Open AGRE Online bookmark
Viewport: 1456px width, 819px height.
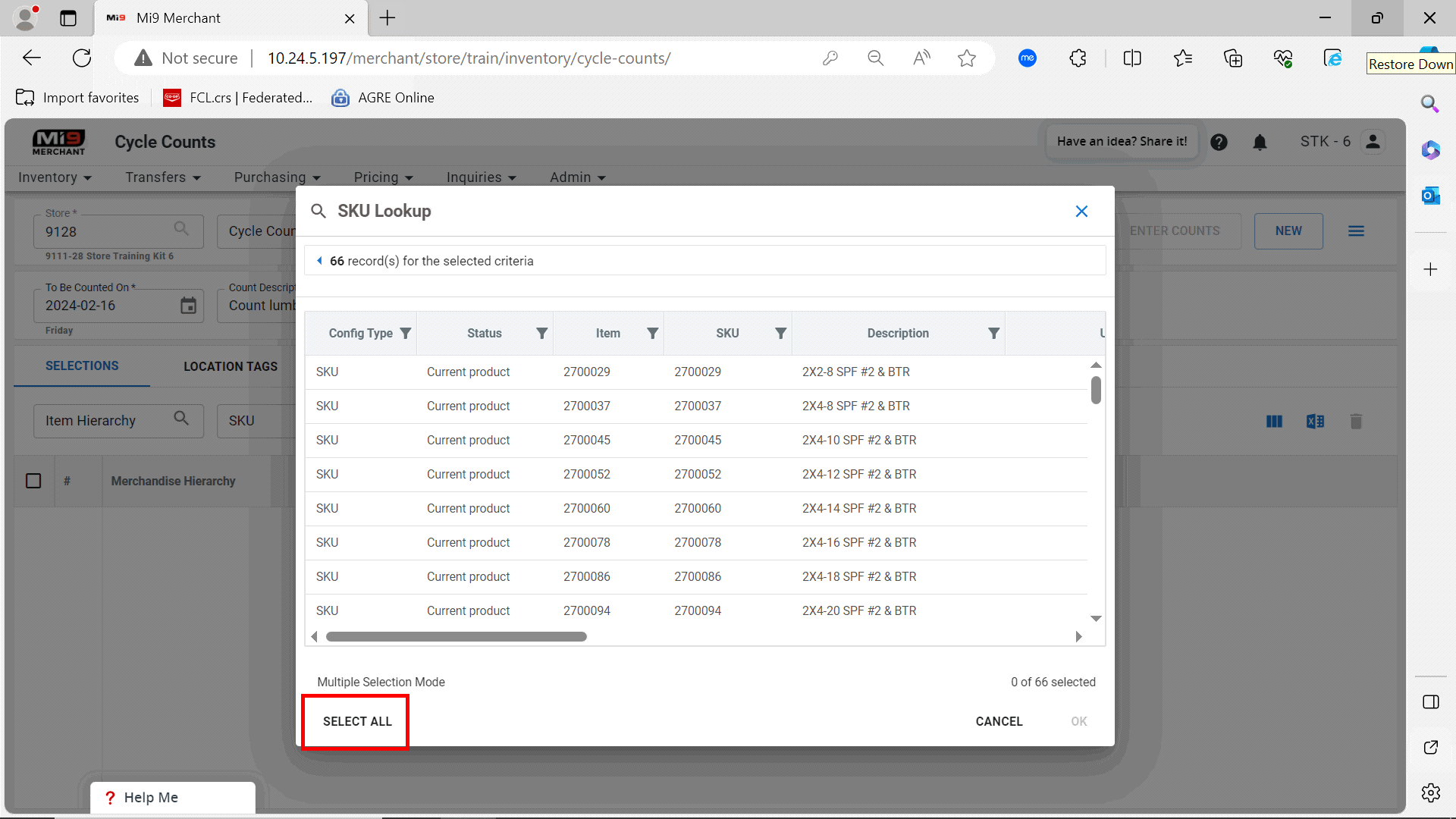coord(383,98)
